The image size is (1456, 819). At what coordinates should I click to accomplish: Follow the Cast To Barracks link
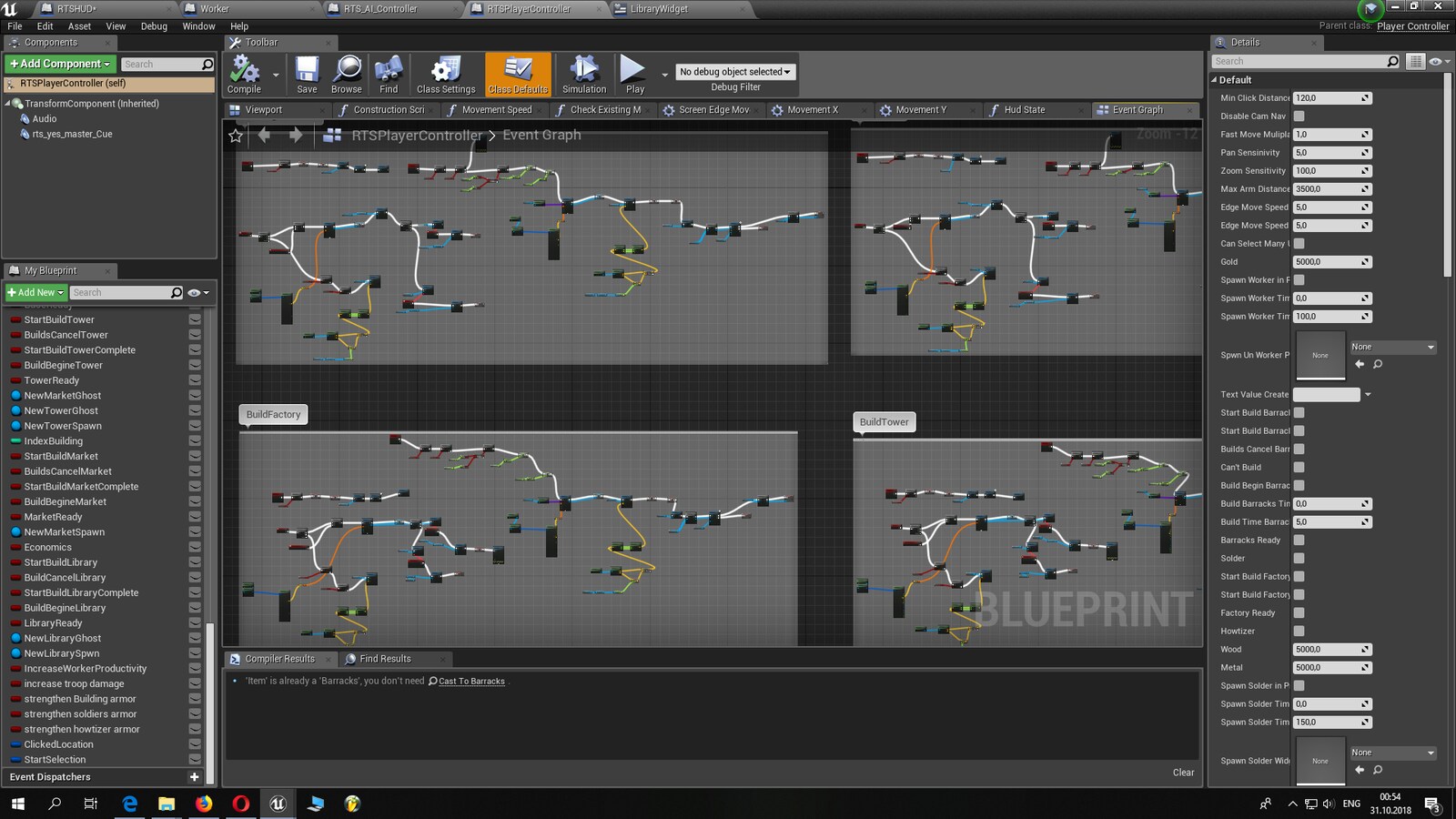472,681
